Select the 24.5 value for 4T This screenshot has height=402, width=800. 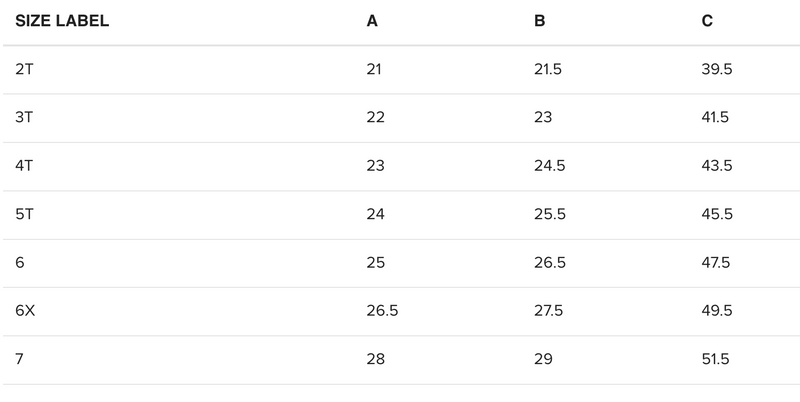pyautogui.click(x=551, y=166)
